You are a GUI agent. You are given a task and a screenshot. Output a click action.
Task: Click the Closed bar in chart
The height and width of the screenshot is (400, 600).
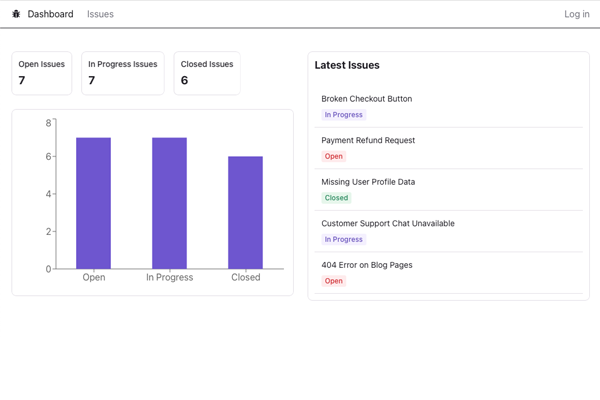coord(245,212)
